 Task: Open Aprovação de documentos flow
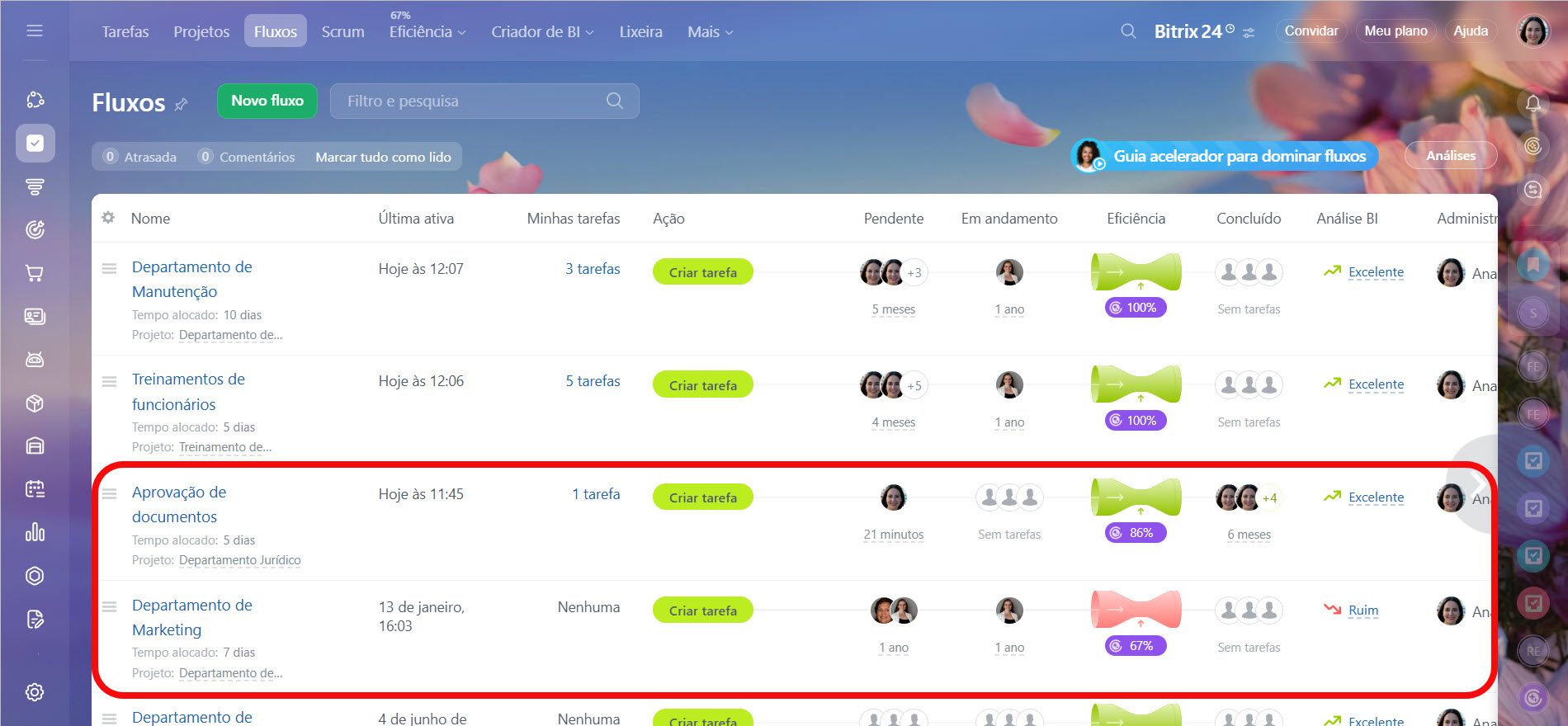click(179, 504)
